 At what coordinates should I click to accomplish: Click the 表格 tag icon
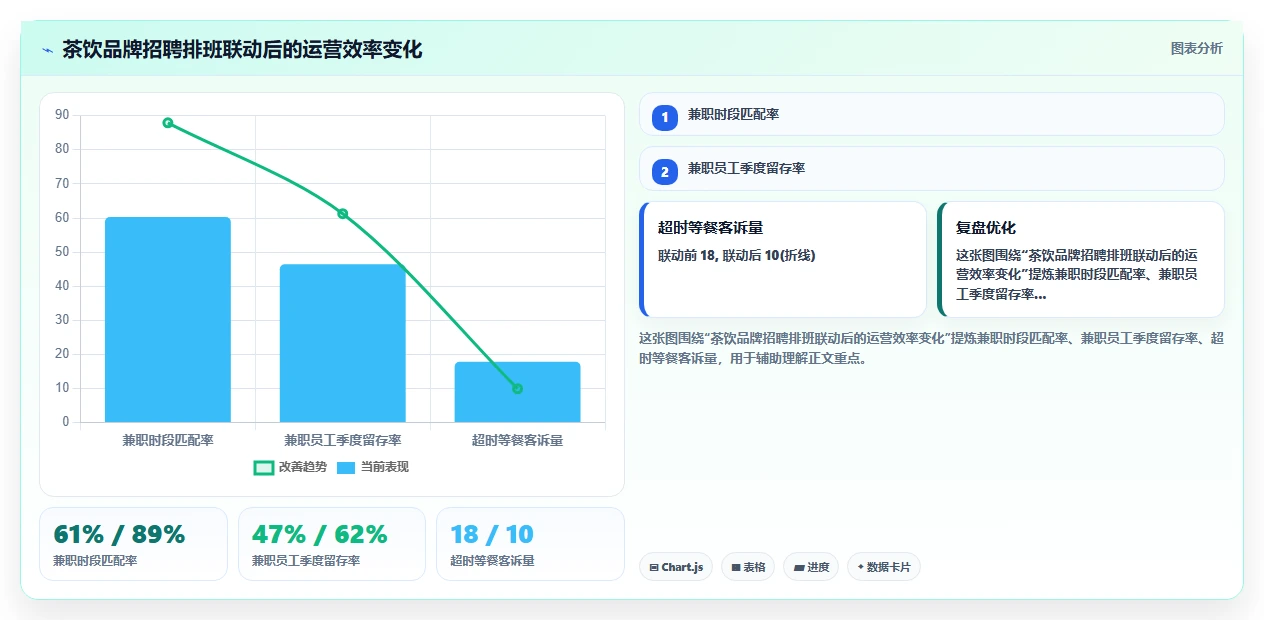[x=736, y=567]
